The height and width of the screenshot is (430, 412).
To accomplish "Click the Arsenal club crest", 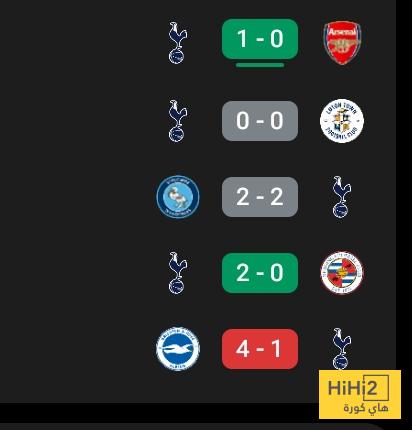I will tap(342, 43).
